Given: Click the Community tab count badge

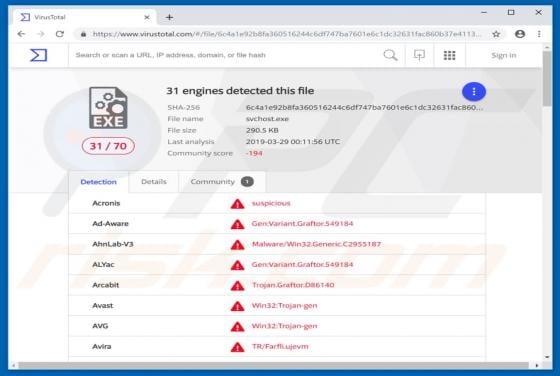Looking at the screenshot, I should (247, 182).
